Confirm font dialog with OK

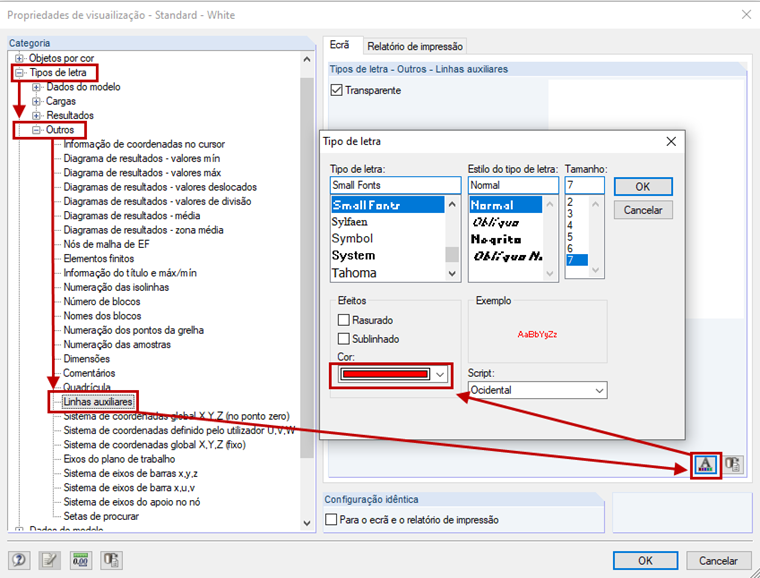click(643, 187)
